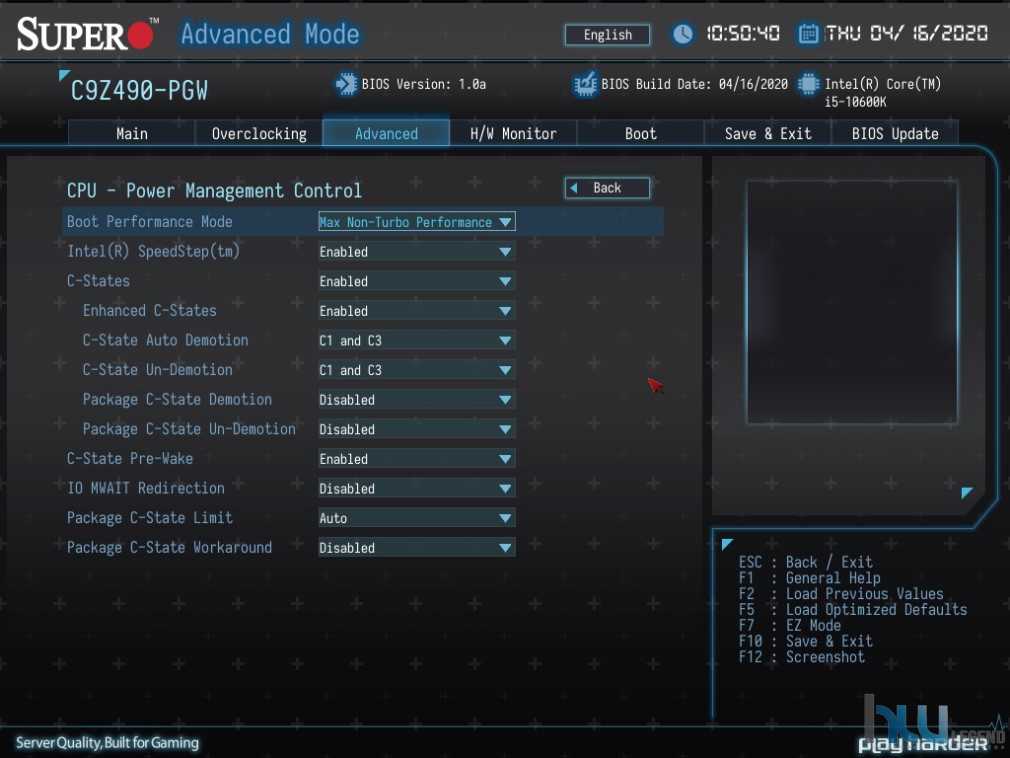This screenshot has width=1010, height=758.
Task: Open the C-State Un-Demotion dropdown
Action: coord(416,370)
